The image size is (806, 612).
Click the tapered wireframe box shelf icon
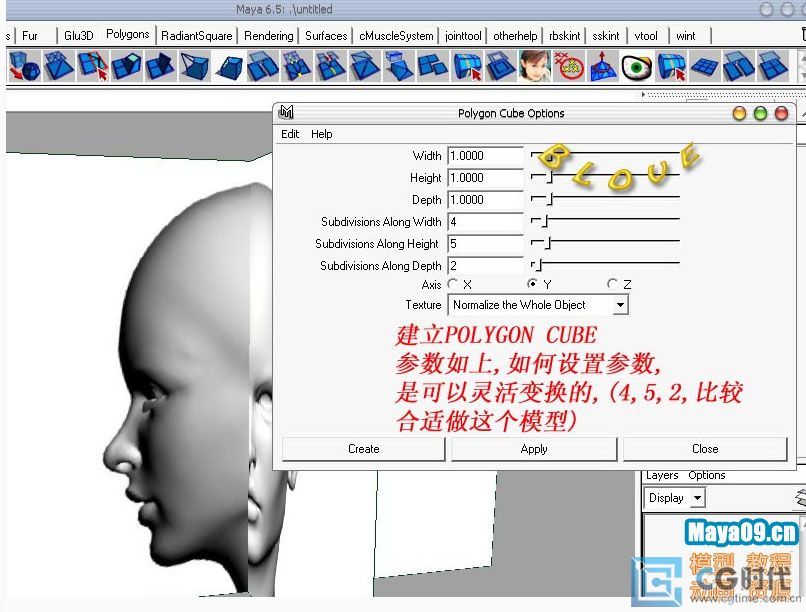tap(194, 66)
